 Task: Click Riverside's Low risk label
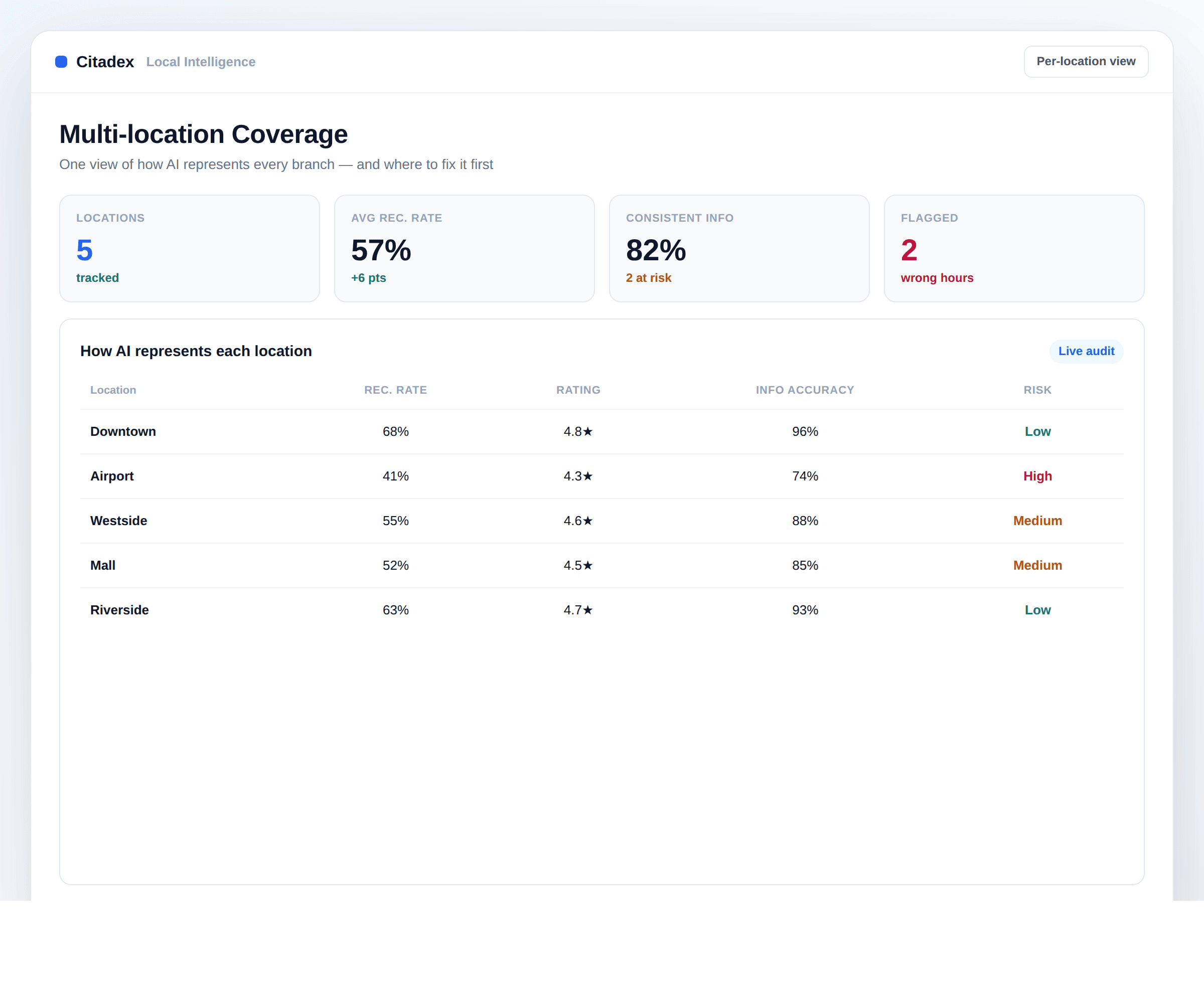click(x=1037, y=610)
